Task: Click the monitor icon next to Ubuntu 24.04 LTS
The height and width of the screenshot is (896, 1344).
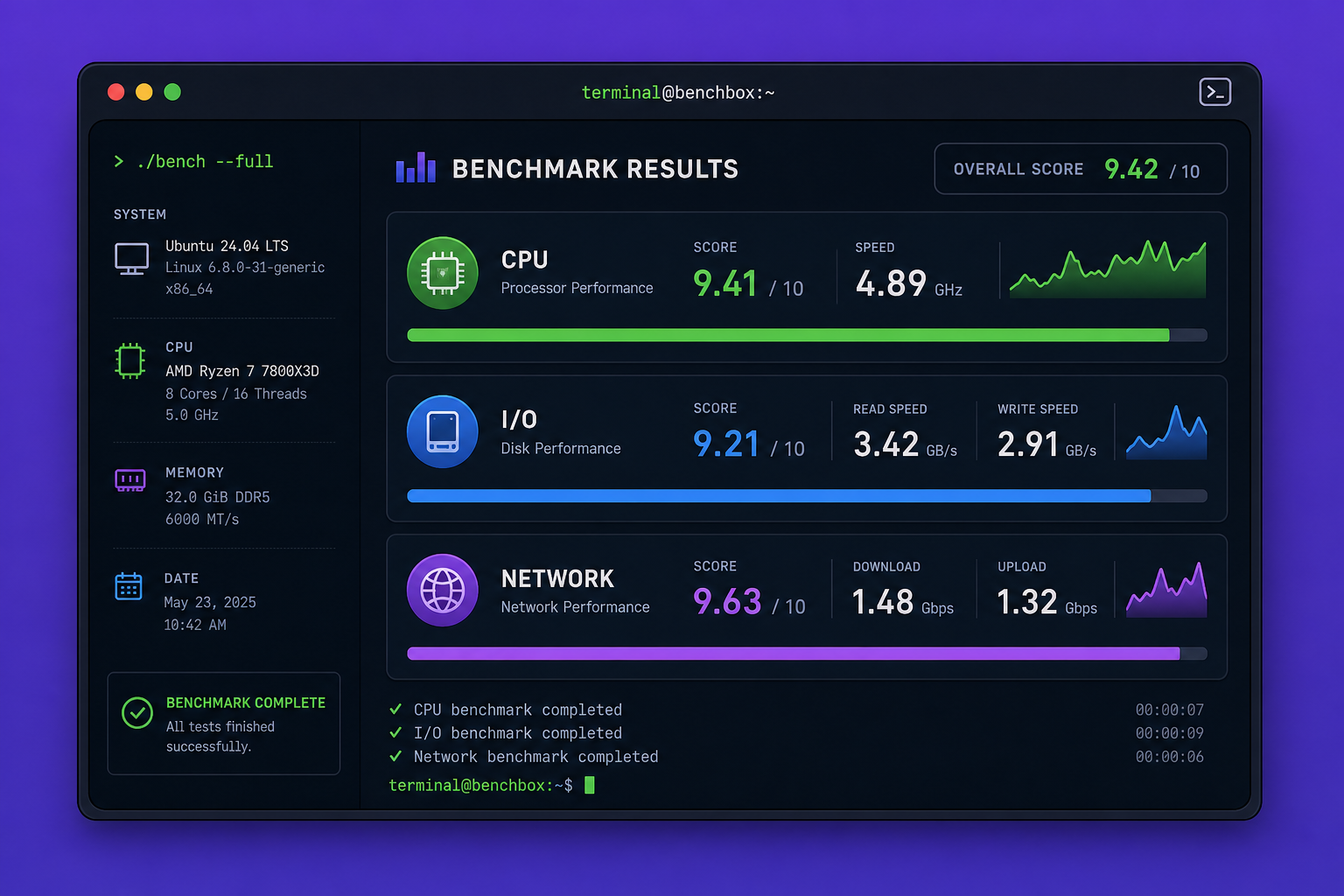Action: [x=132, y=259]
